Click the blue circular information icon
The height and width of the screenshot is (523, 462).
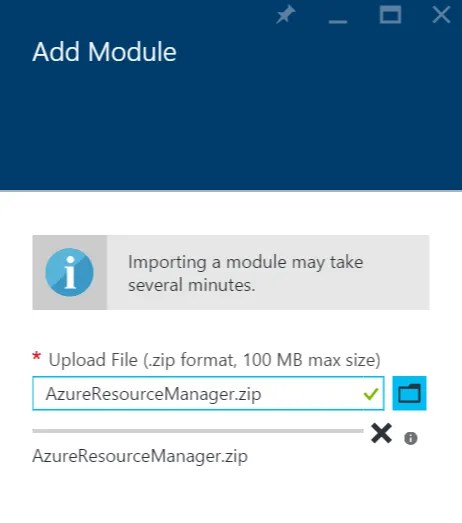pos(69,272)
